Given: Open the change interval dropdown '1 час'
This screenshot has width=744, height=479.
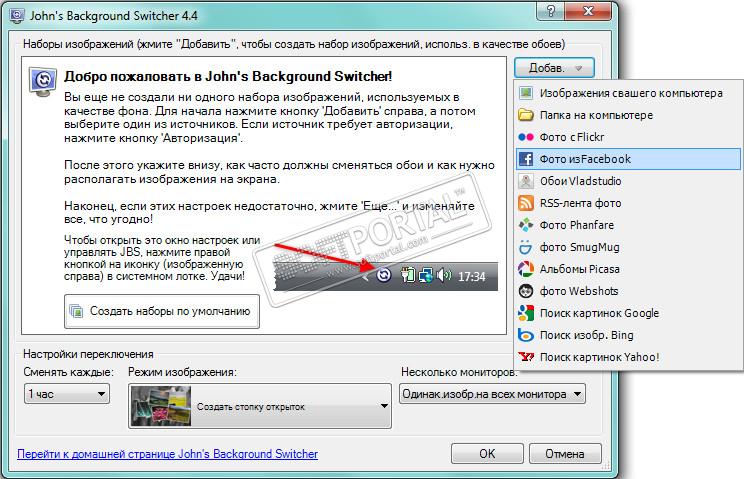Looking at the screenshot, I should point(67,394).
